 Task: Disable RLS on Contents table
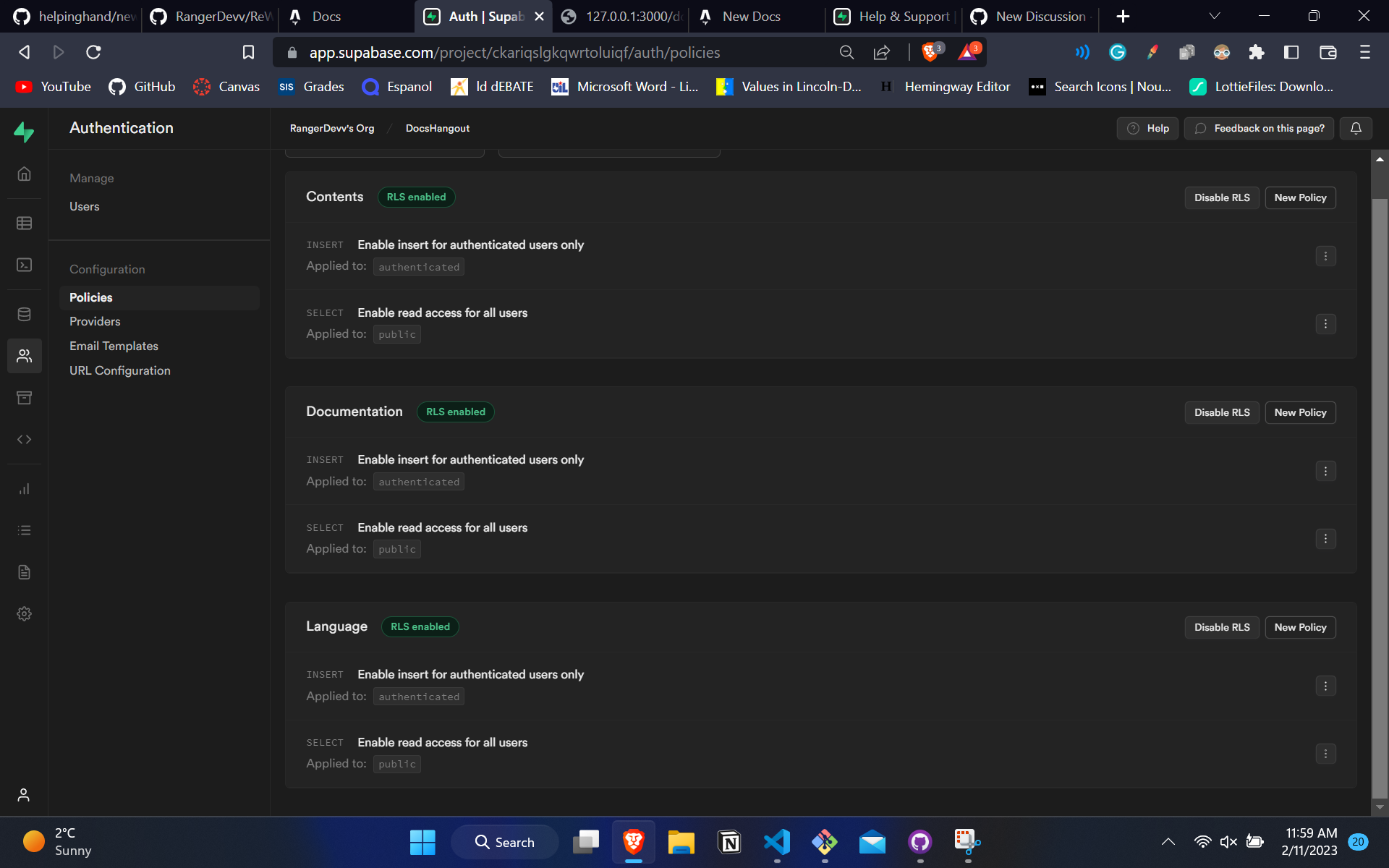coord(1221,197)
